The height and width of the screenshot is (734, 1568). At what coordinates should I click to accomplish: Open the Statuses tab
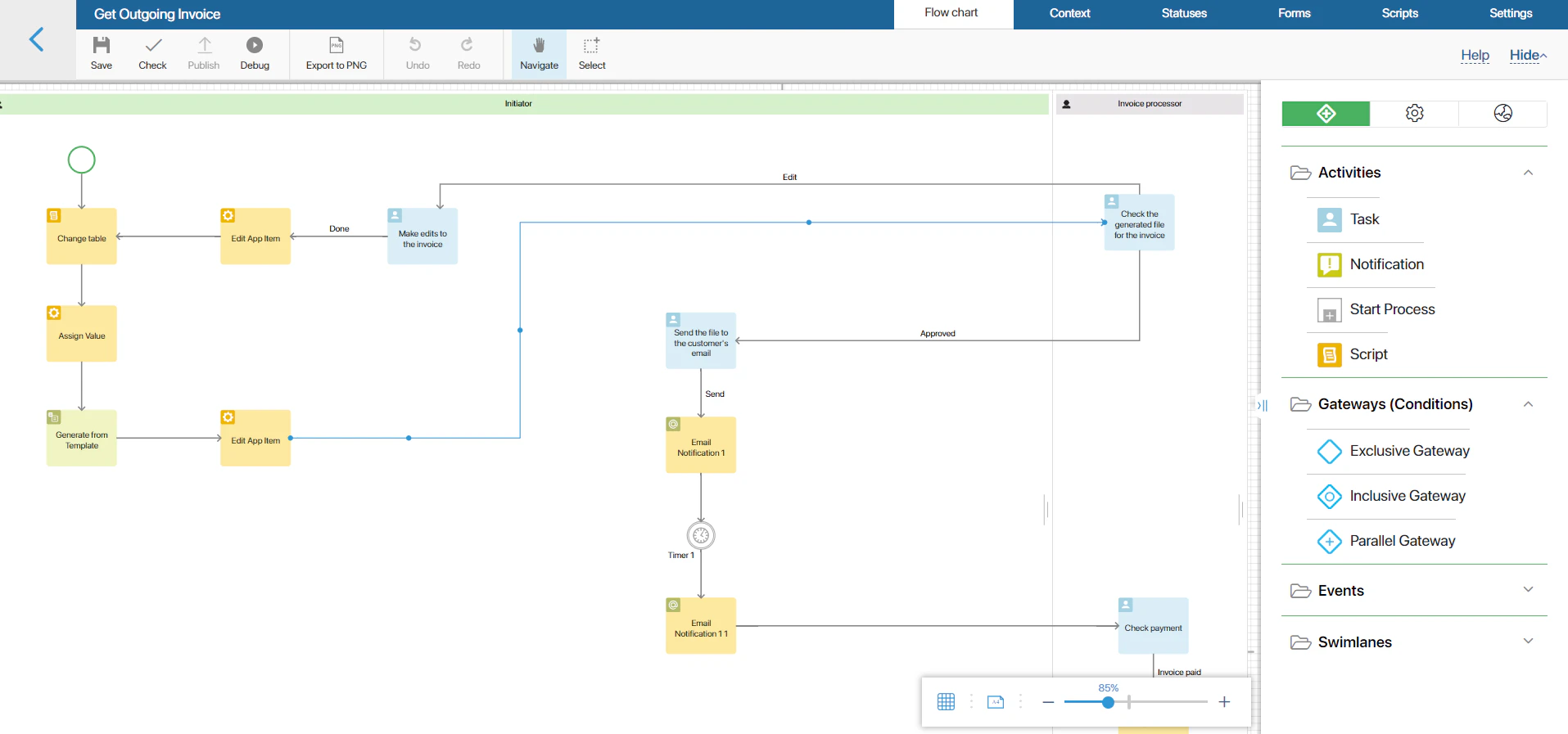(x=1184, y=13)
